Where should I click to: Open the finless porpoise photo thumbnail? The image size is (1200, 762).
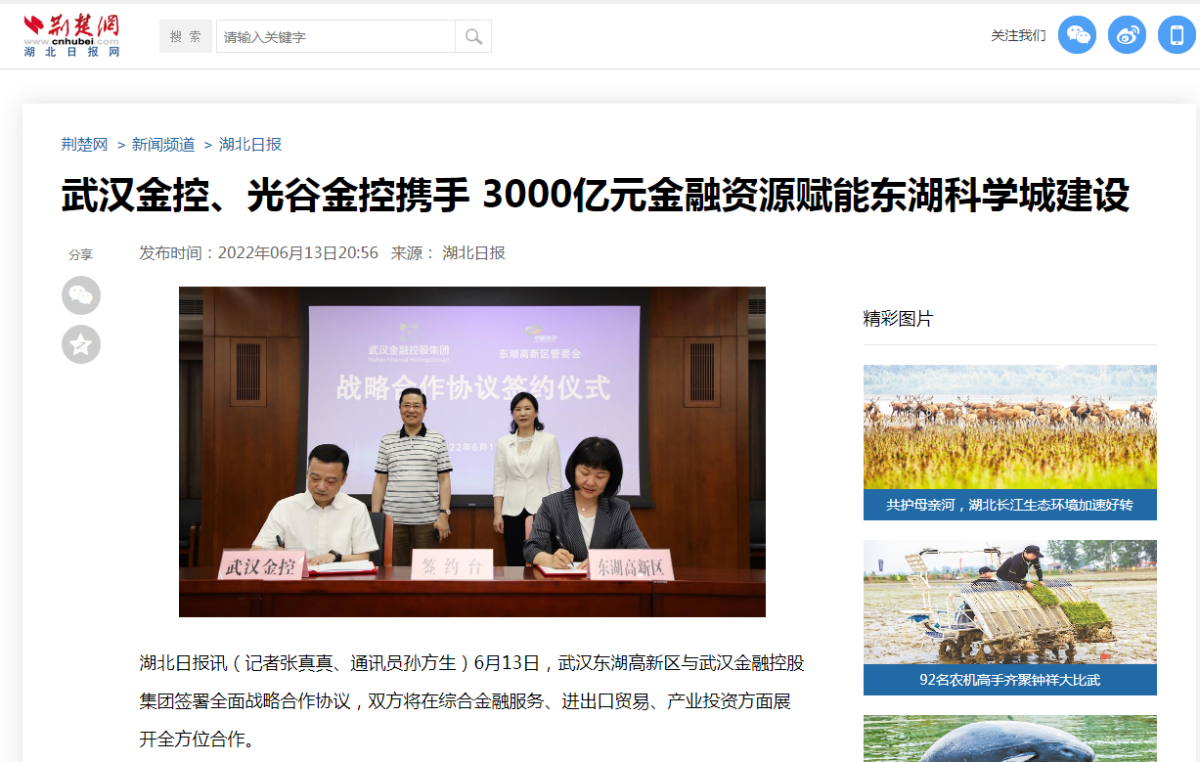click(1010, 739)
